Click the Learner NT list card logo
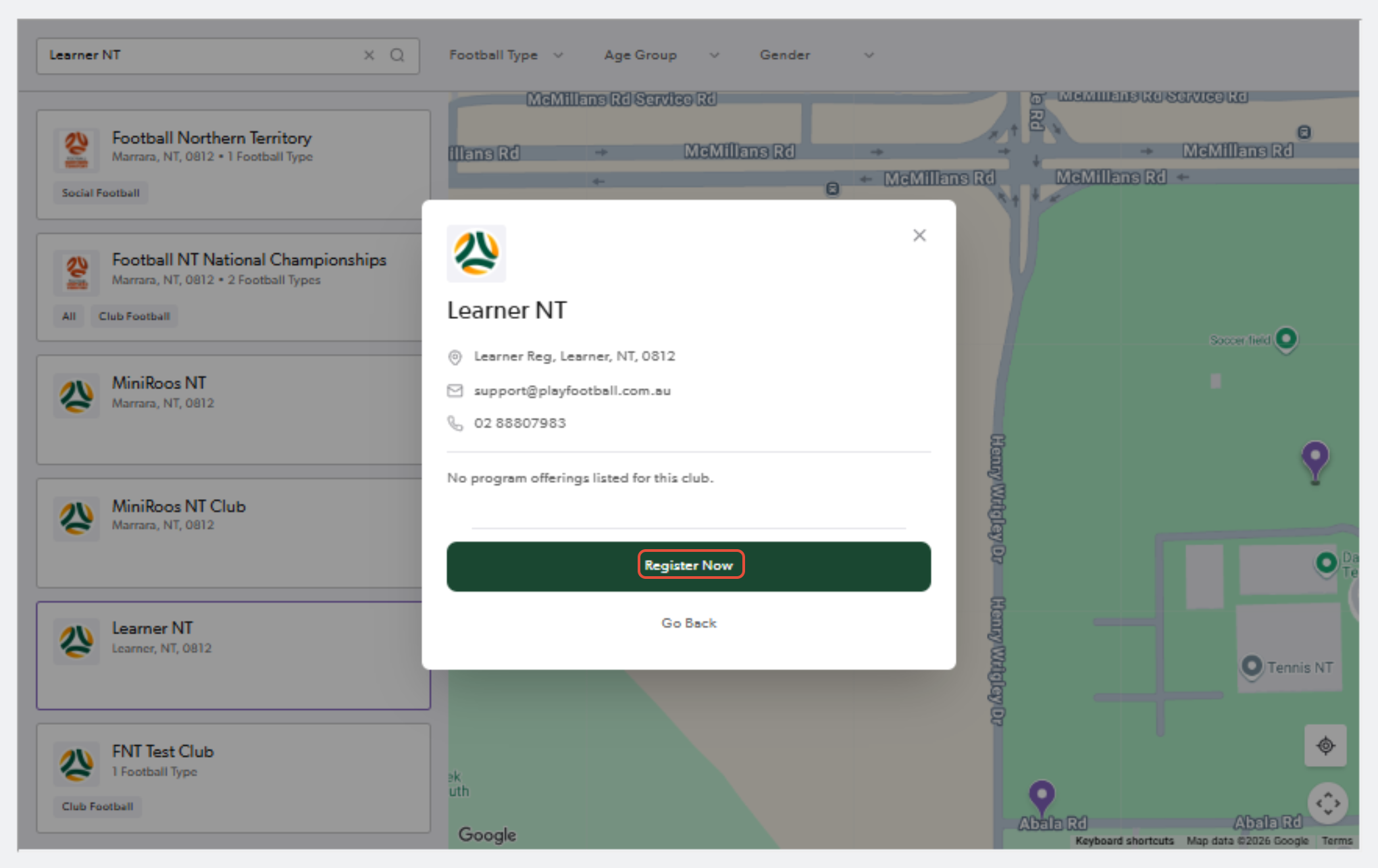Viewport: 1378px width, 868px height. pyautogui.click(x=76, y=641)
